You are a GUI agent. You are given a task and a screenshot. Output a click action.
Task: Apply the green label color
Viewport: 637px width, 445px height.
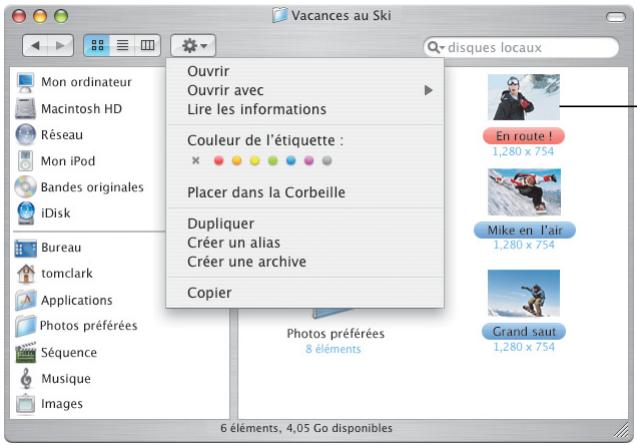(273, 161)
